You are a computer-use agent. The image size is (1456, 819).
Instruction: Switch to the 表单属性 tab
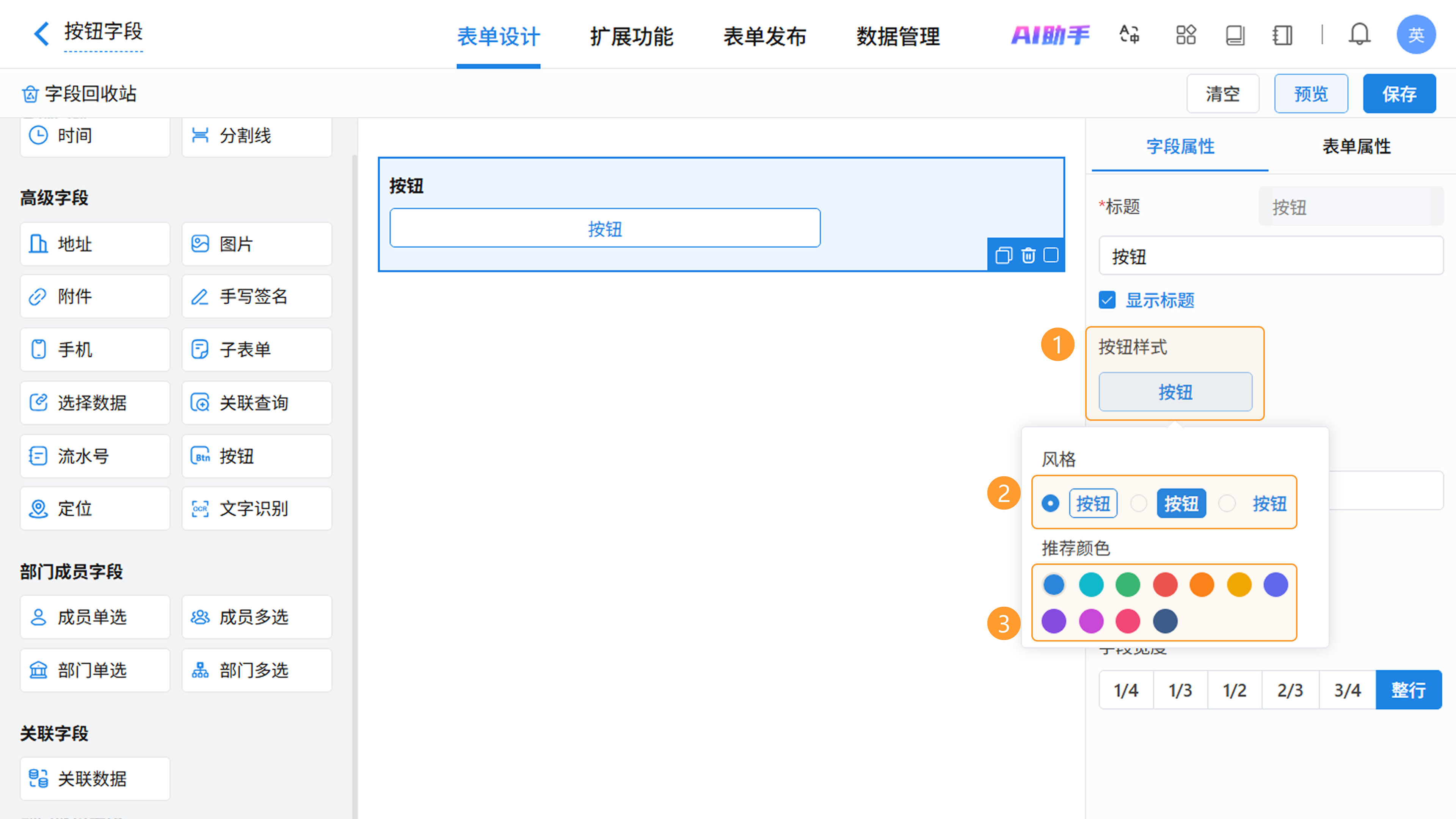1356,146
